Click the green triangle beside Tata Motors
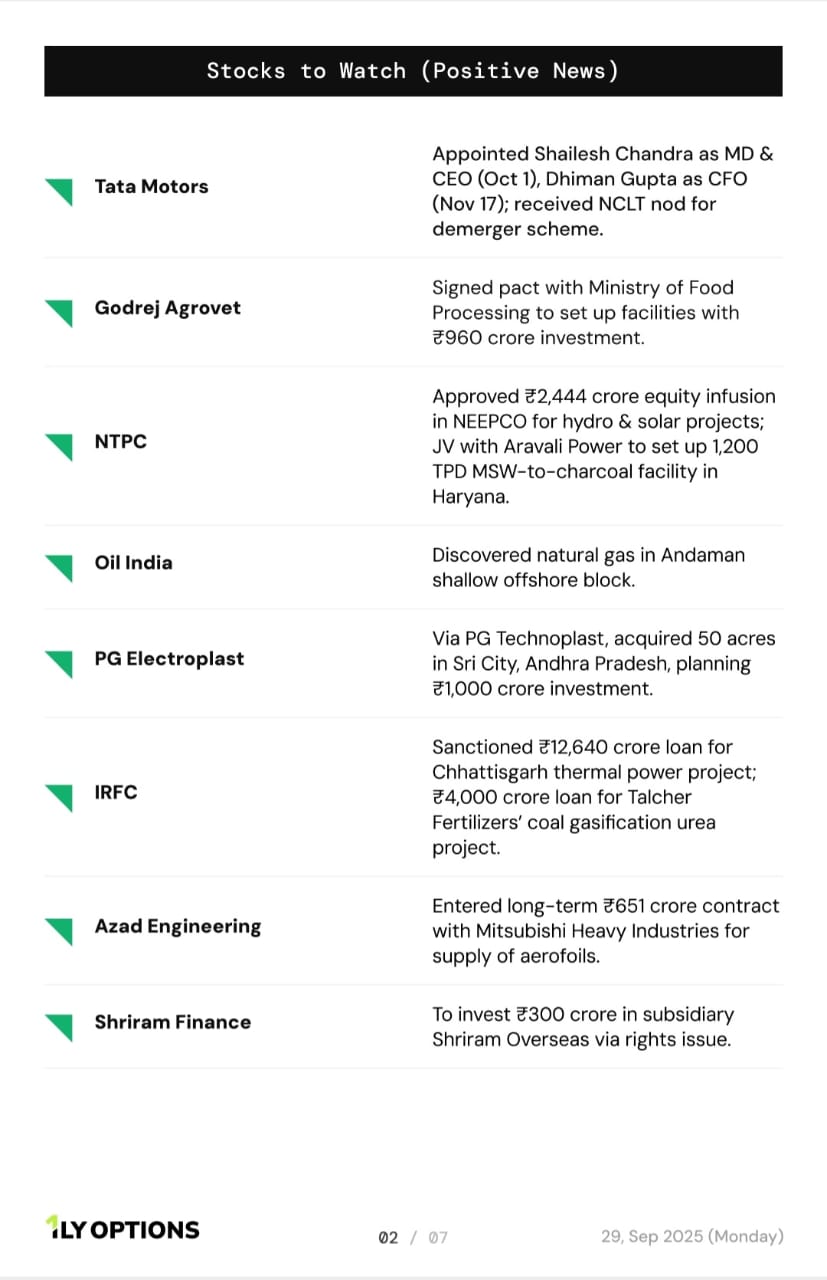This screenshot has width=827, height=1280. (61, 190)
